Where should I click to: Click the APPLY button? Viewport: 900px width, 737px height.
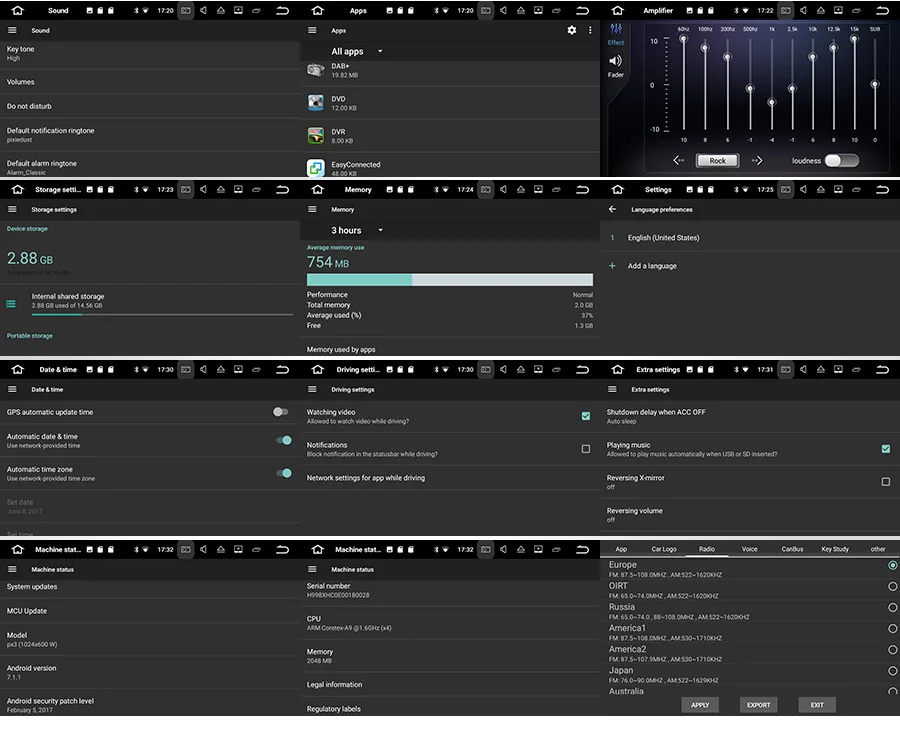700,705
